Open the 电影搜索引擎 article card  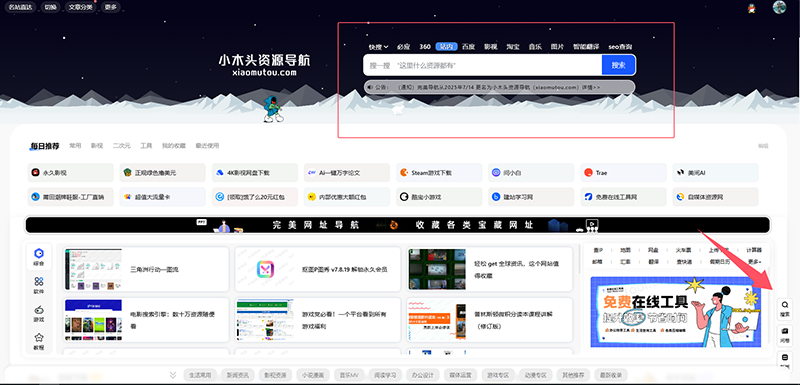coord(146,320)
